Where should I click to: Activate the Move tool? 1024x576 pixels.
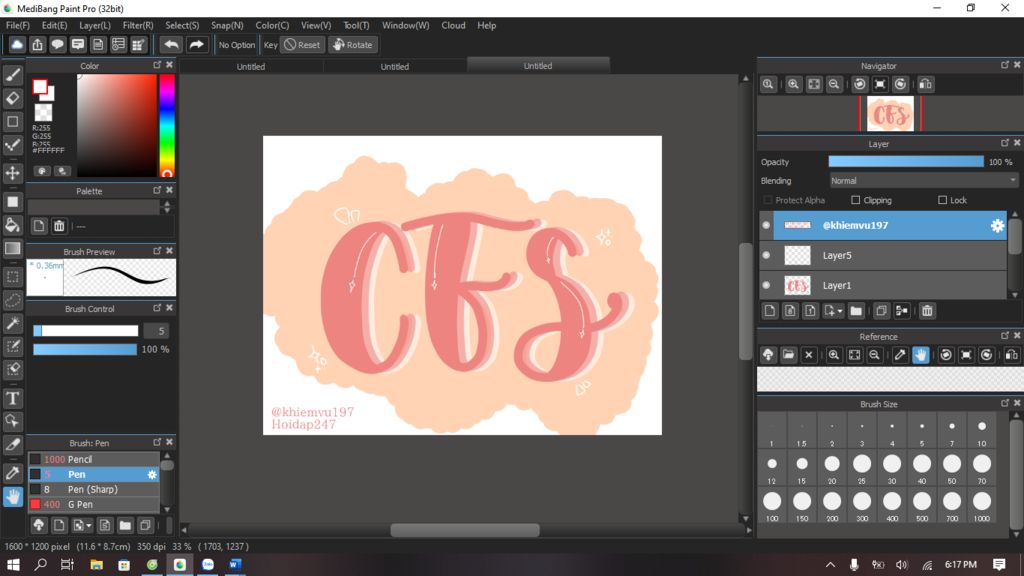(x=13, y=173)
